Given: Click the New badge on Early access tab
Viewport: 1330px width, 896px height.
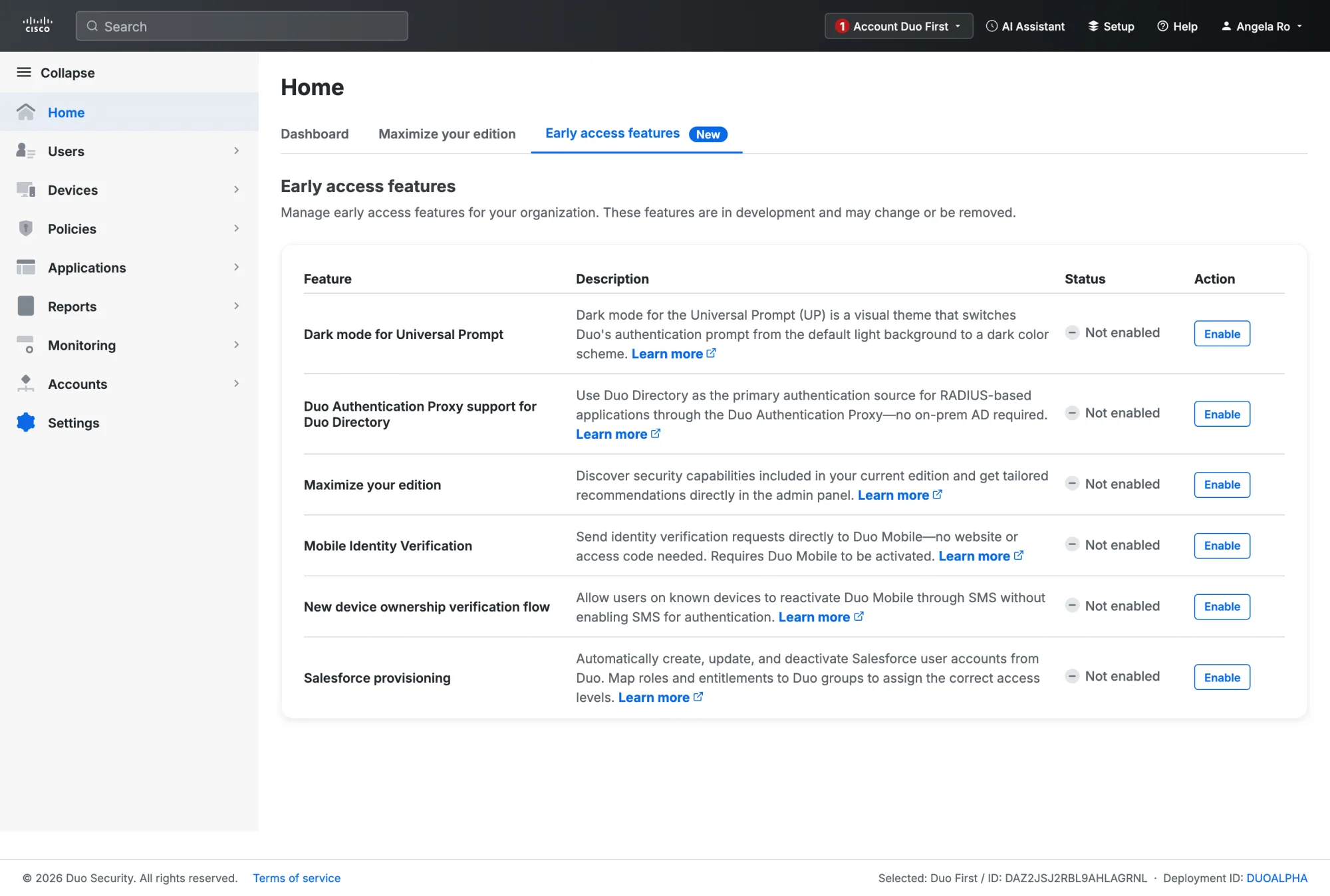Looking at the screenshot, I should coord(708,134).
